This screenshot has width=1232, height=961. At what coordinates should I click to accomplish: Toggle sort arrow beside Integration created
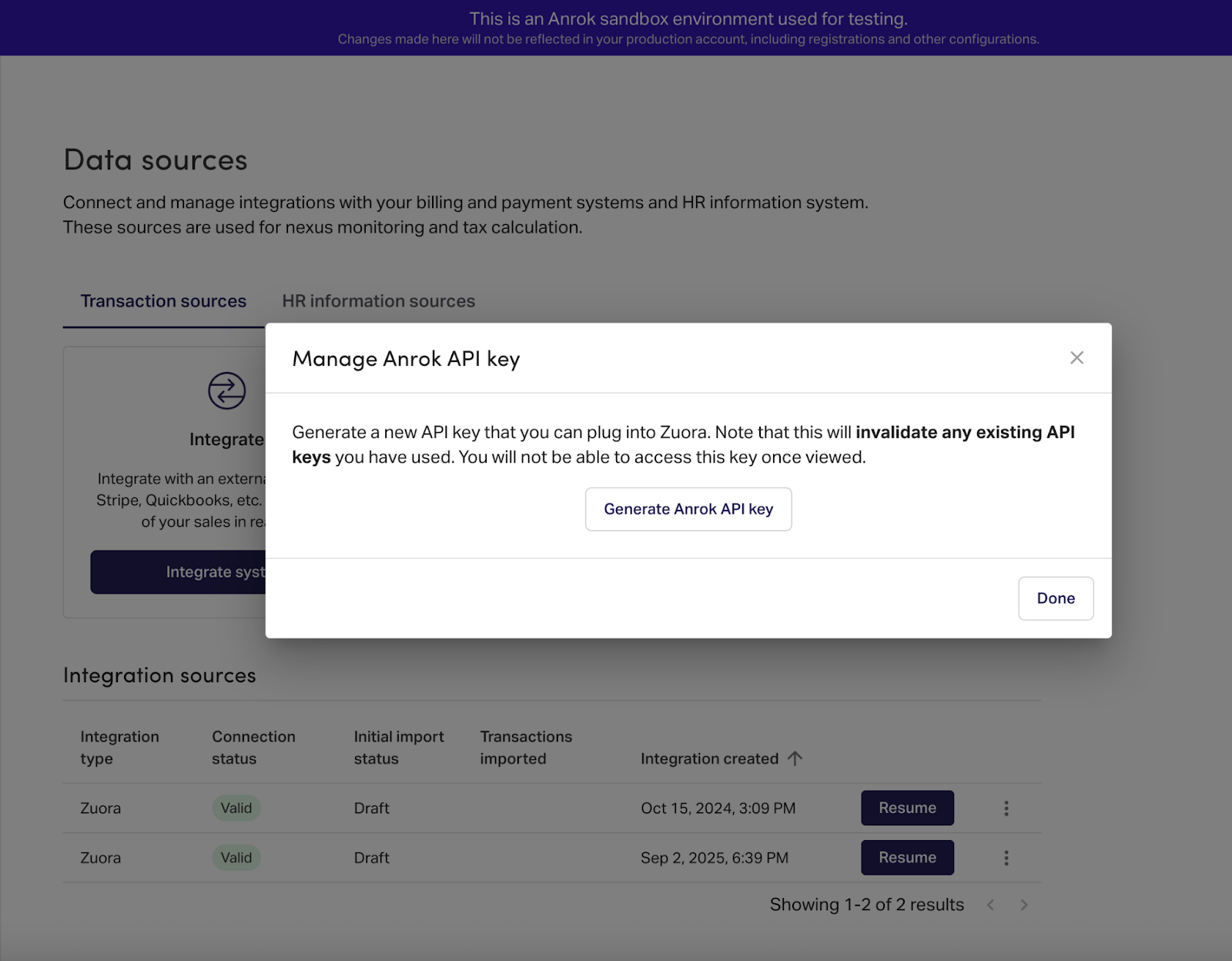795,758
